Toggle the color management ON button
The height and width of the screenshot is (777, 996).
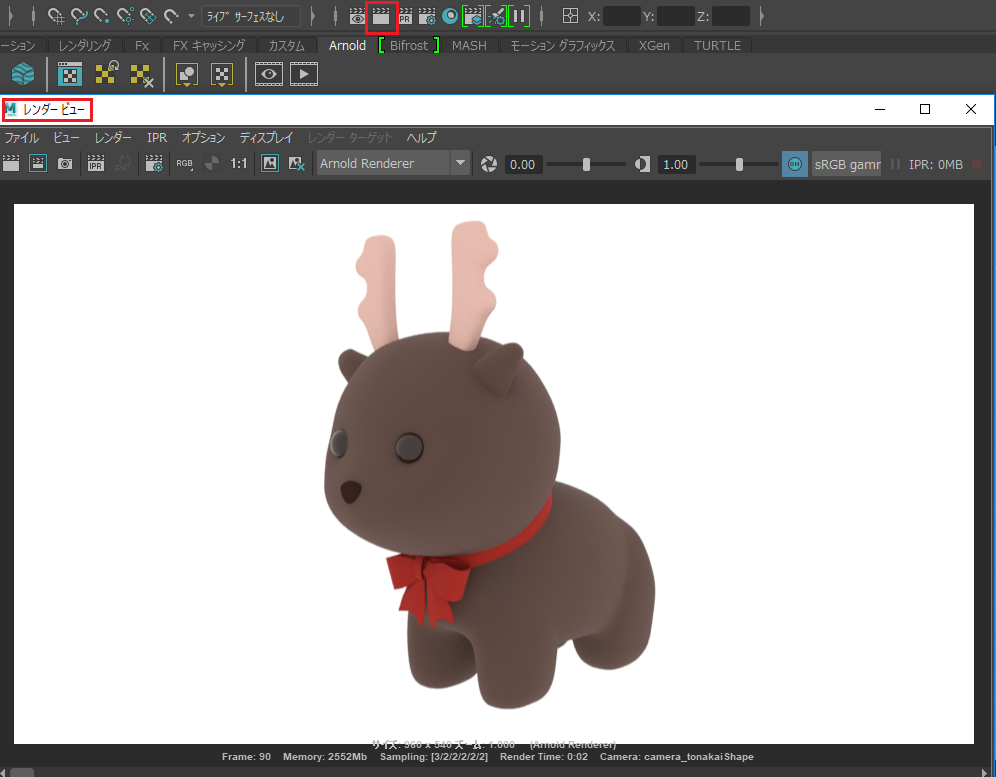click(x=794, y=164)
